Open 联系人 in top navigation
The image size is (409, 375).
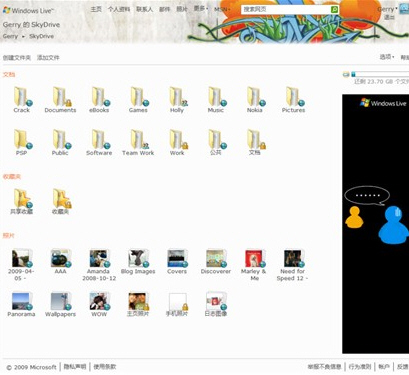(x=144, y=9)
